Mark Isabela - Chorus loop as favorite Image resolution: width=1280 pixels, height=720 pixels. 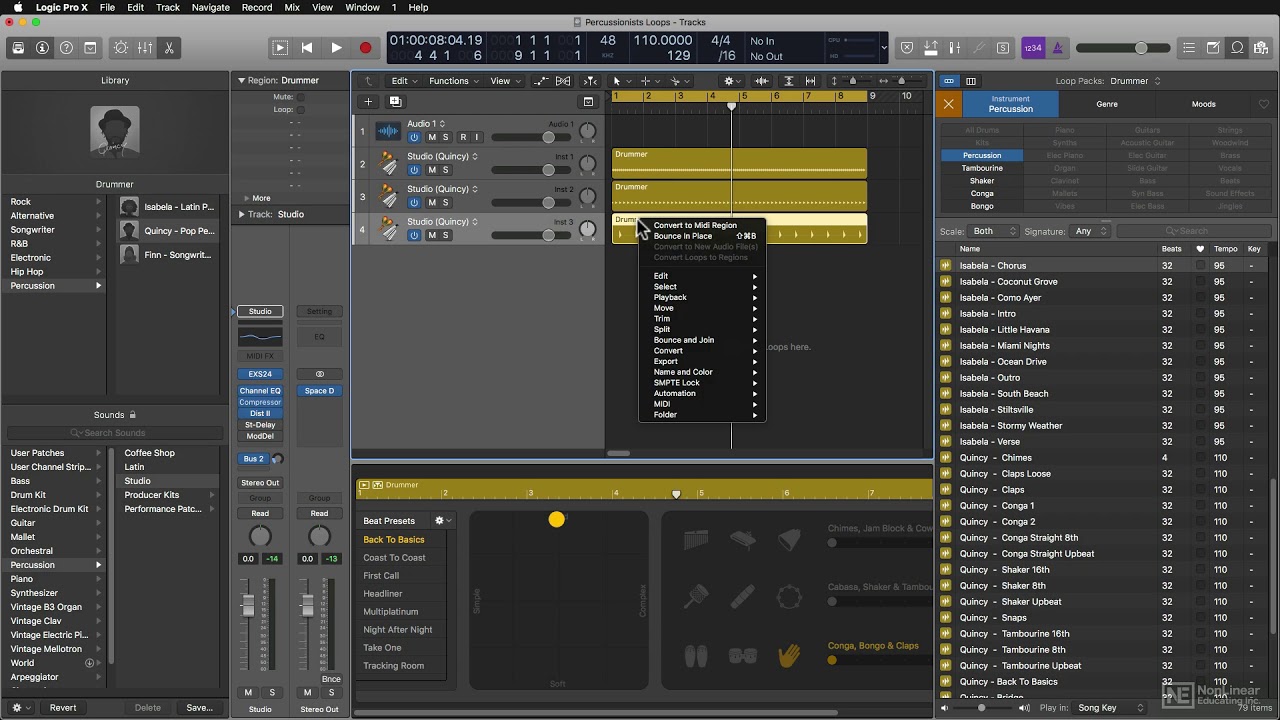1200,266
